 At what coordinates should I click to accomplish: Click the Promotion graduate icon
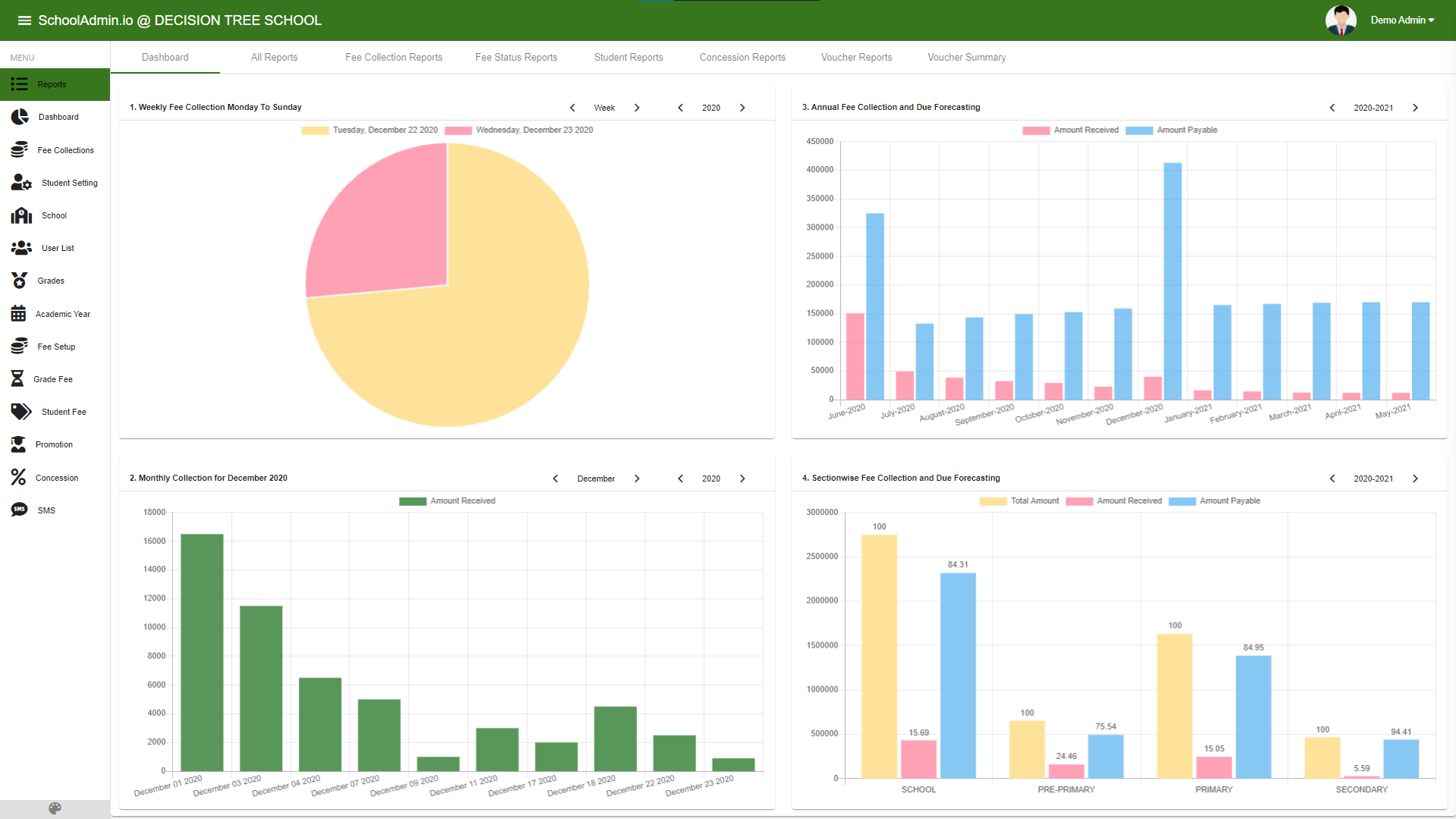(x=18, y=444)
